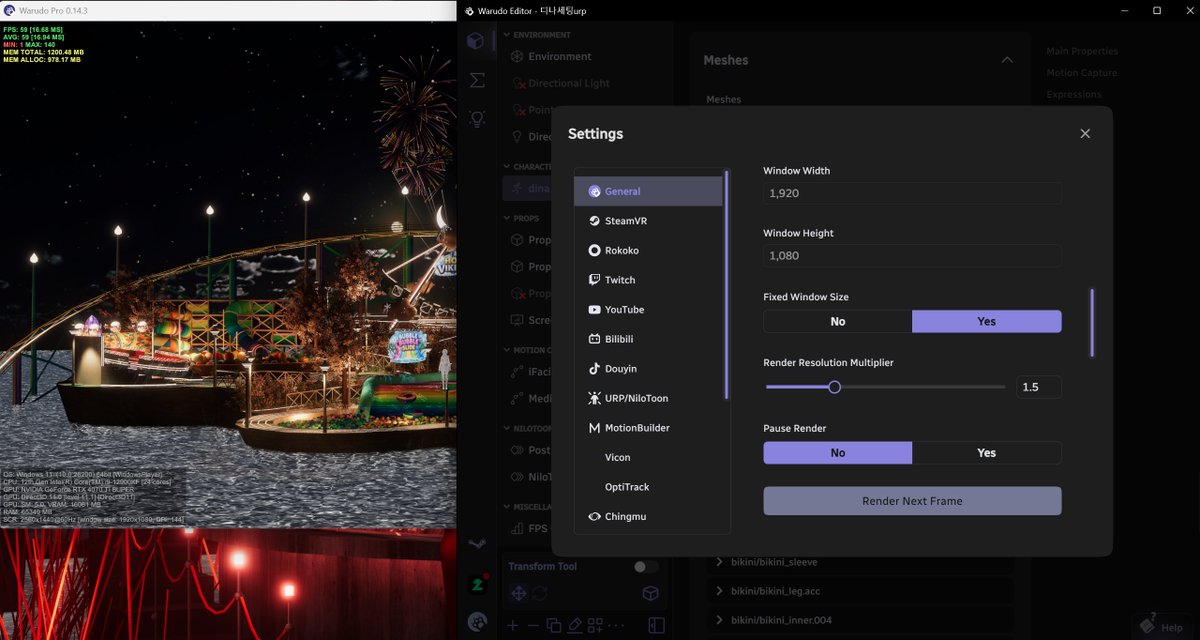This screenshot has width=1200, height=640.
Task: Open the SteamVR settings category
Action: (648, 221)
